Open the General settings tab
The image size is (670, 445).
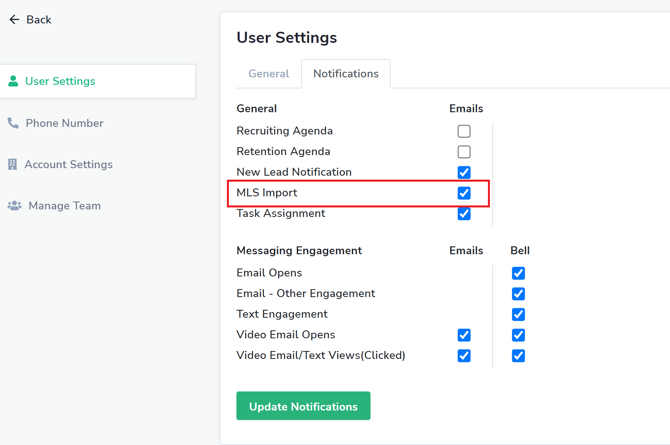click(268, 74)
